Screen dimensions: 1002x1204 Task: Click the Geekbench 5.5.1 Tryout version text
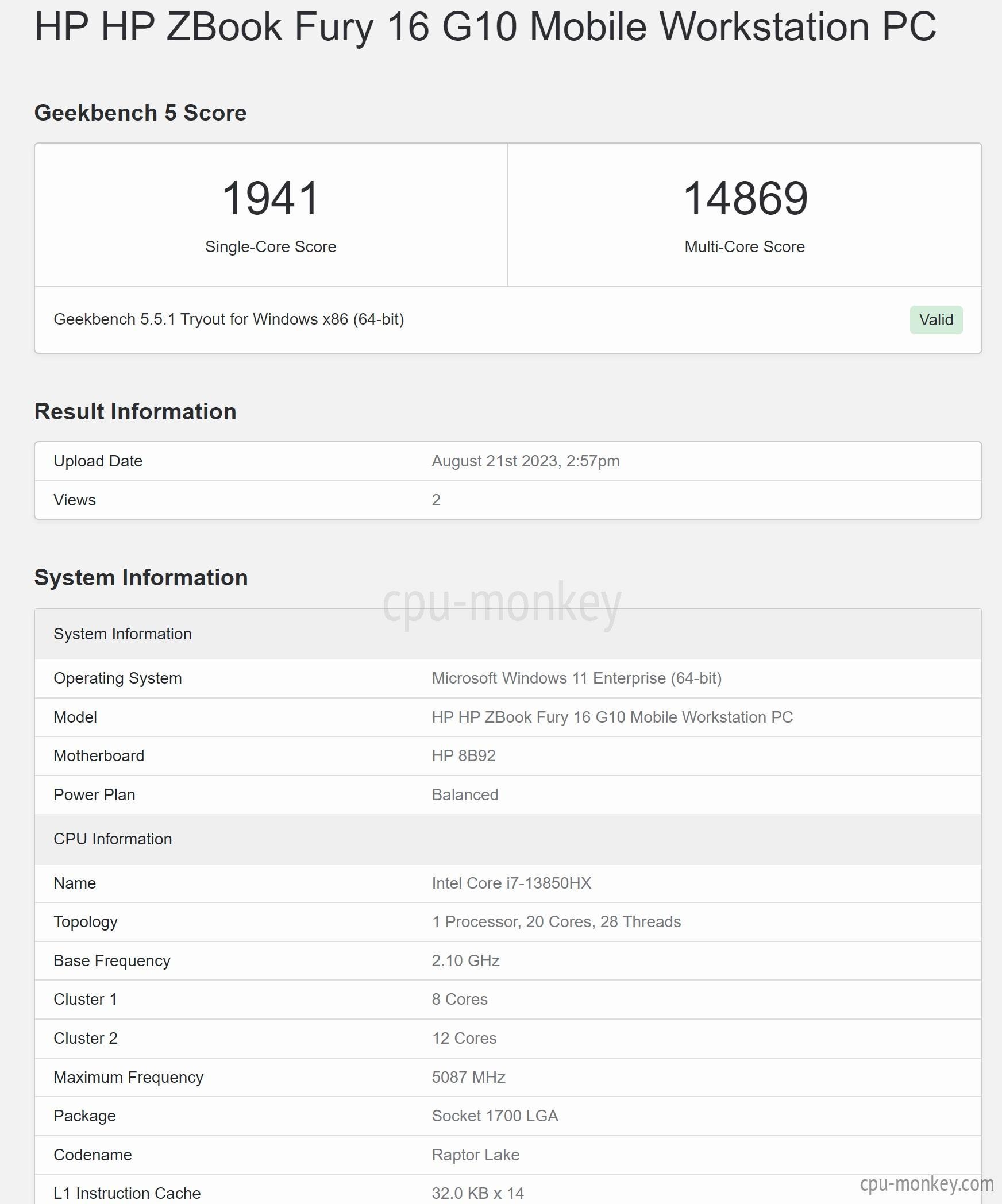pyautogui.click(x=229, y=319)
